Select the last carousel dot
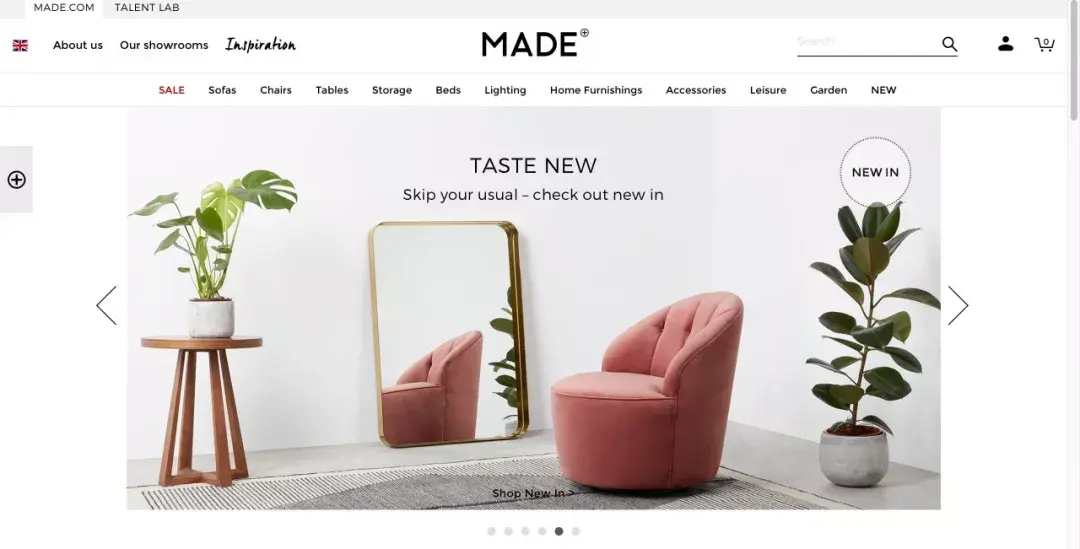Screen dimensions: 1080x549 (576, 531)
